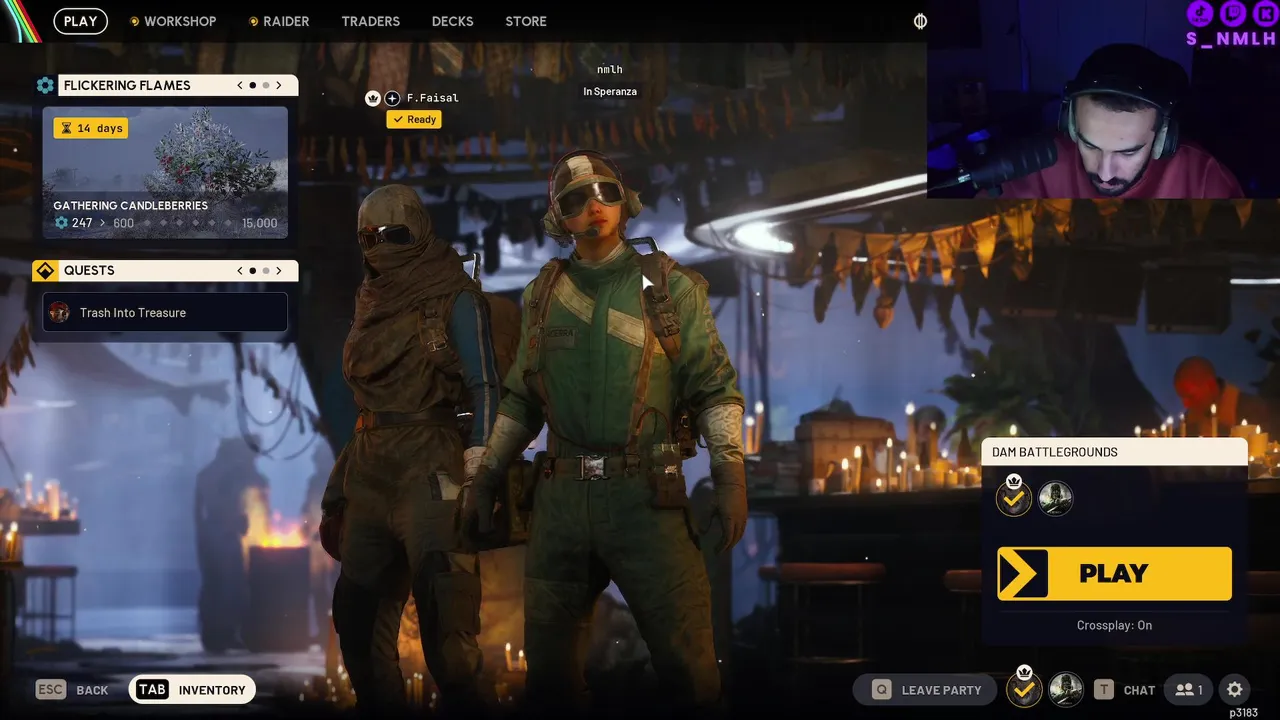Click the Q key icon for Leave Party
This screenshot has height=720, width=1280.
(x=881, y=689)
